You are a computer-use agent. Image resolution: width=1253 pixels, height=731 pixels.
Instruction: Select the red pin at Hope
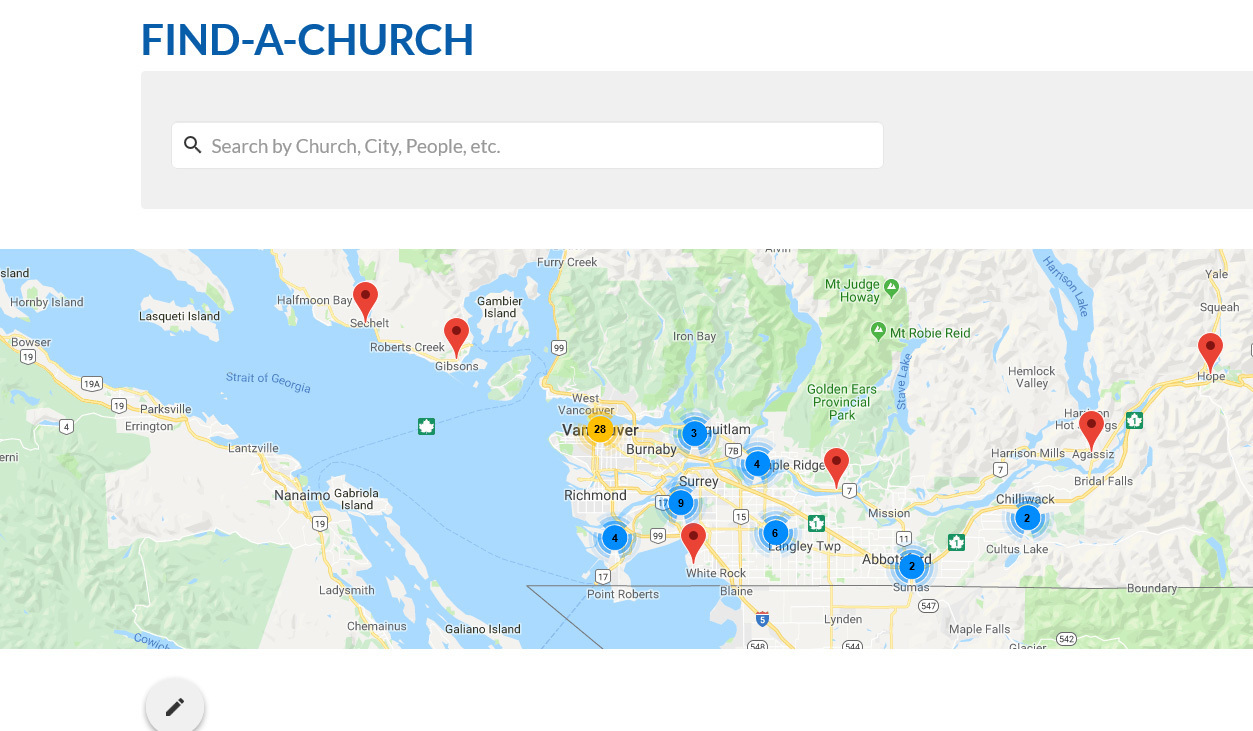[1210, 350]
